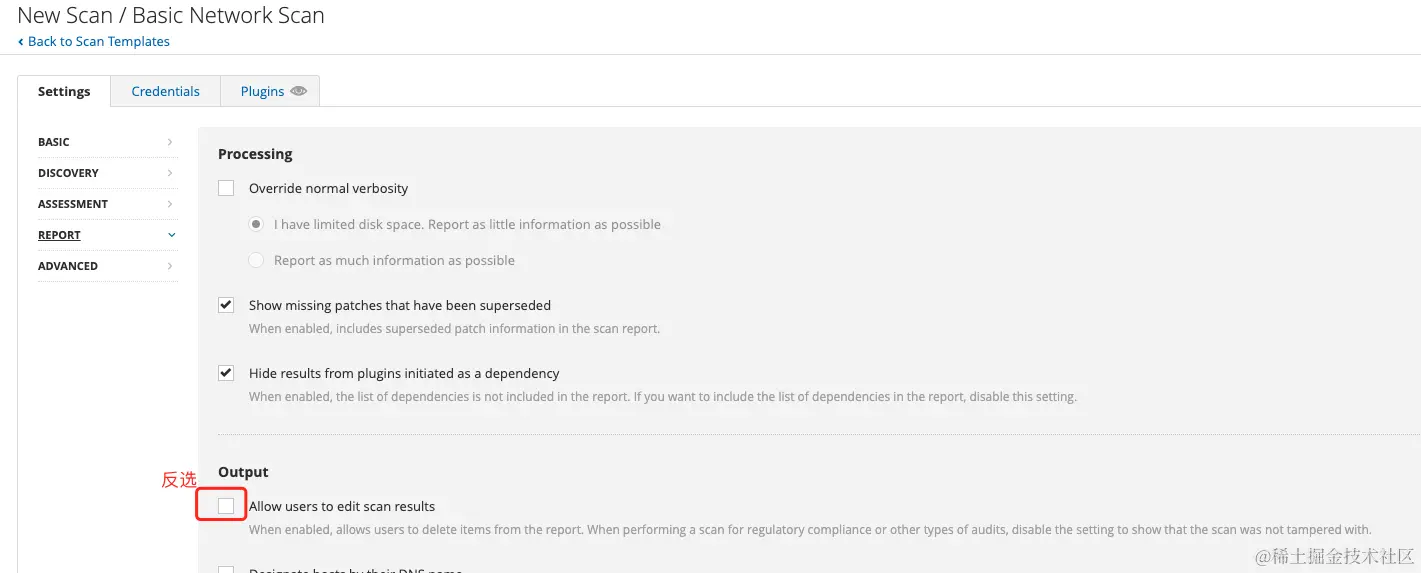Click 'Allow users to edit scan results' label

[342, 506]
